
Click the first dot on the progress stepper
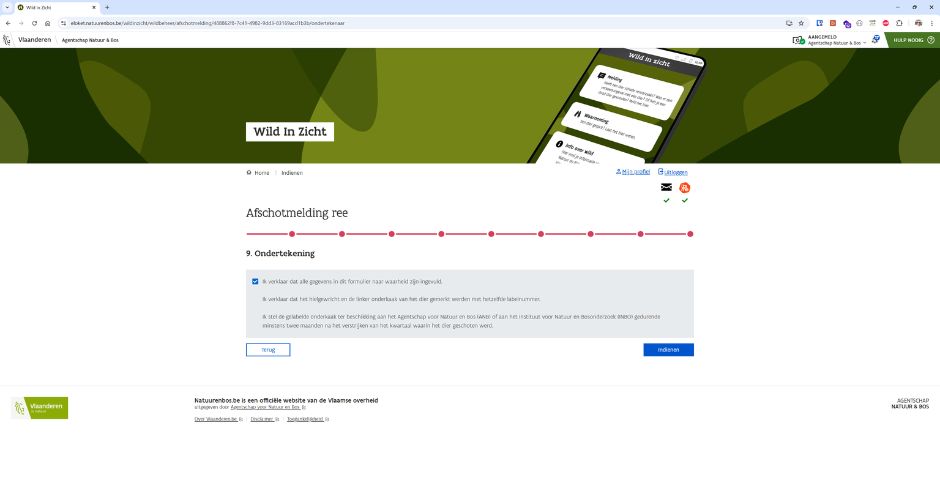click(249, 234)
